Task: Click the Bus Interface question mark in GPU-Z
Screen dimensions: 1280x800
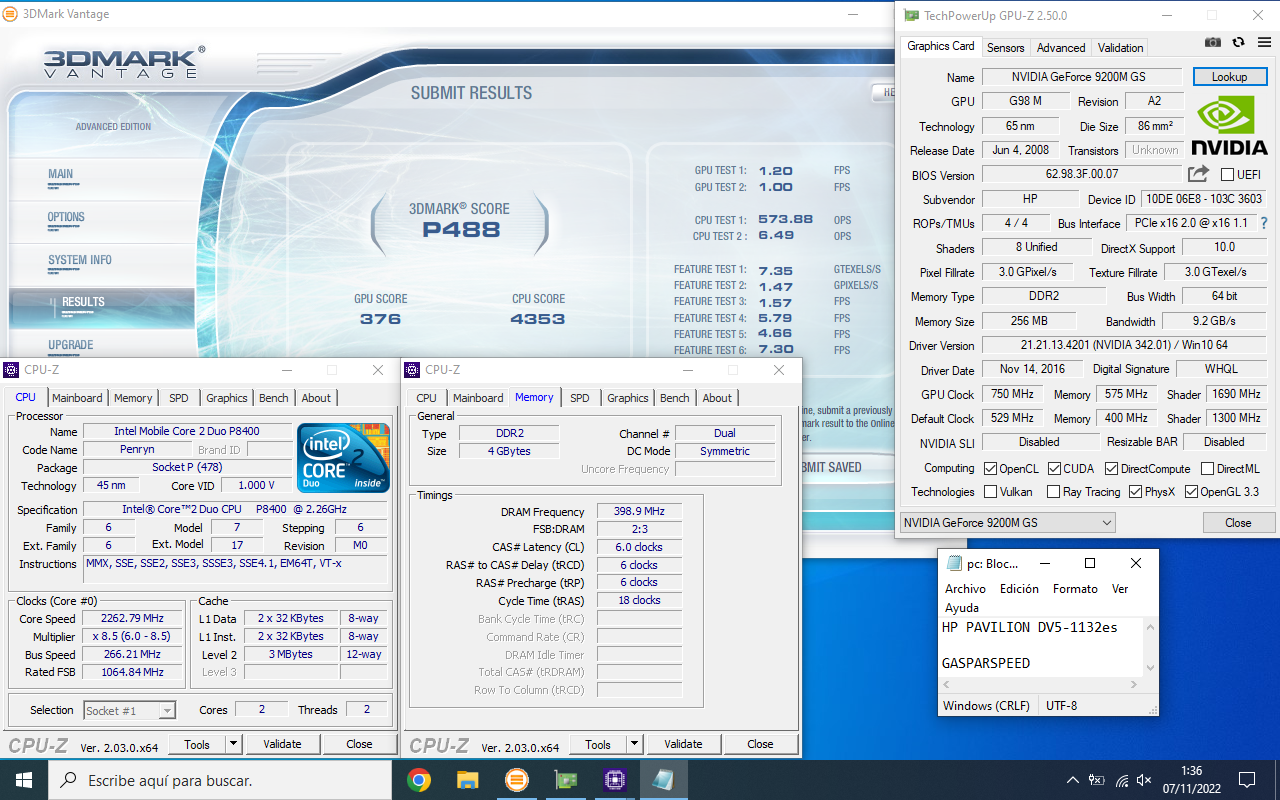Action: coord(1264,223)
